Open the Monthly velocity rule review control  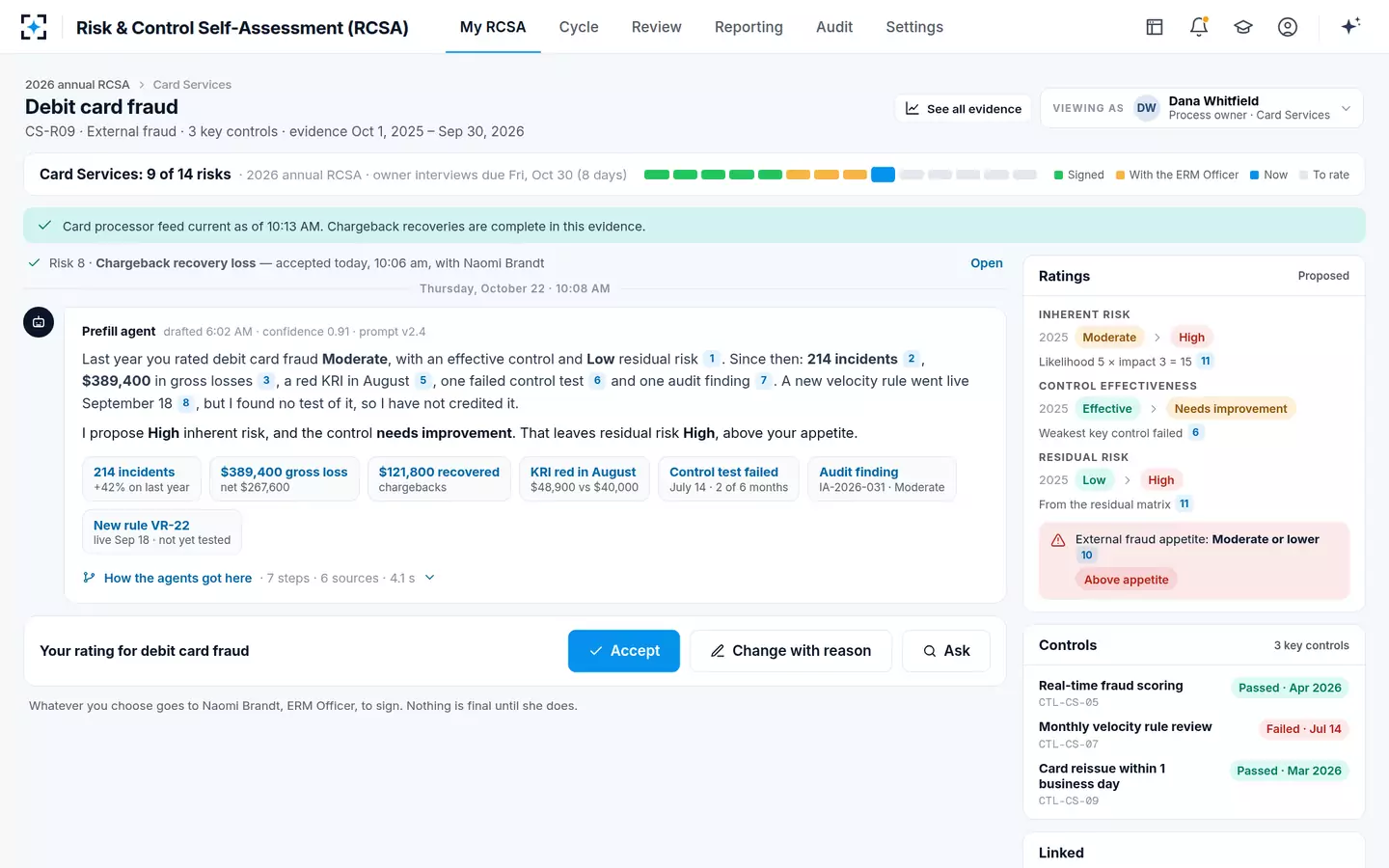tap(1193, 734)
